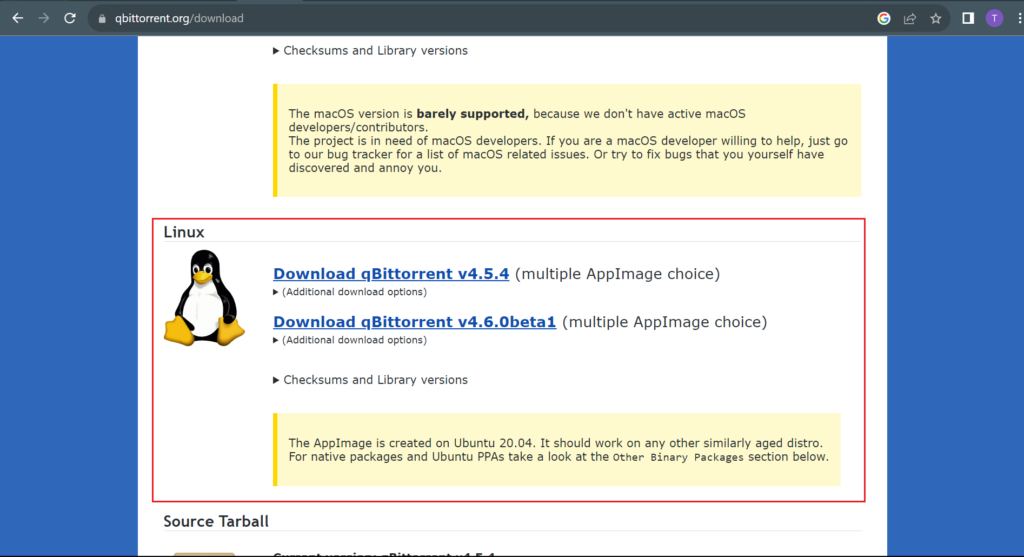Focus the qbittorrent.org/download address bar

pos(400,18)
